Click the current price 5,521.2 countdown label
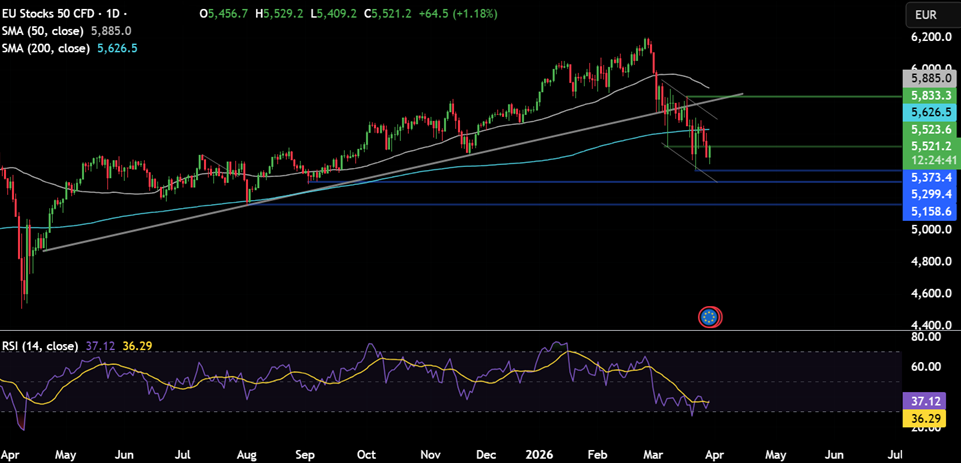This screenshot has height=463, width=961. point(929,152)
